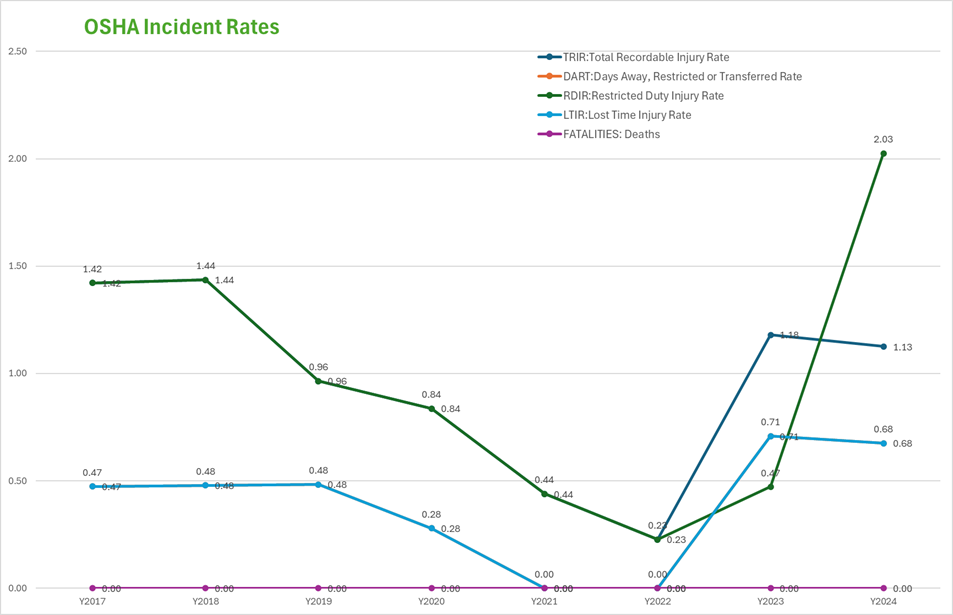This screenshot has height=615, width=953.
Task: Click the RDIR data point at Y2019 (0.96)
Action: pos(318,381)
